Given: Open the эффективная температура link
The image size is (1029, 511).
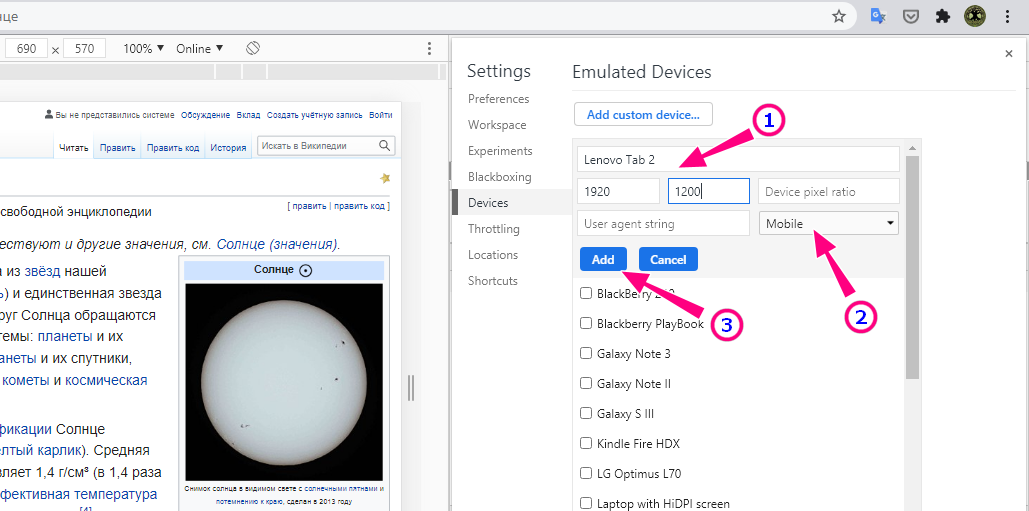Looking at the screenshot, I should click(x=79, y=493).
